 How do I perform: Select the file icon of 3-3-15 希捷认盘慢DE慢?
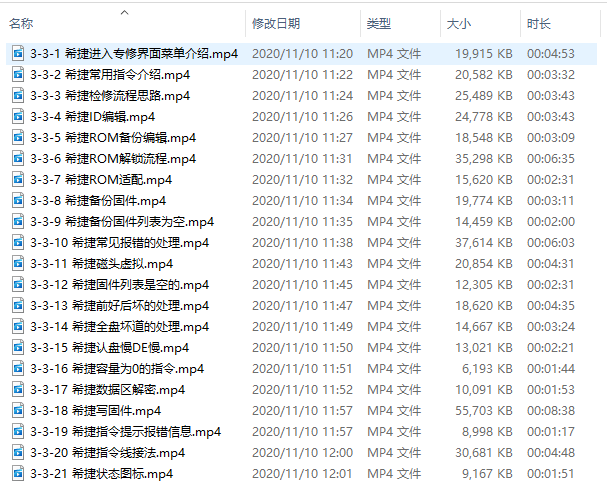pyautogui.click(x=18, y=347)
